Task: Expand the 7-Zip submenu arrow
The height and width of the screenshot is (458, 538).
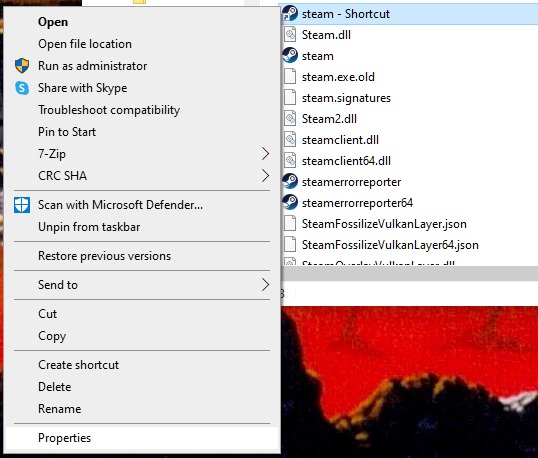Action: [x=265, y=154]
